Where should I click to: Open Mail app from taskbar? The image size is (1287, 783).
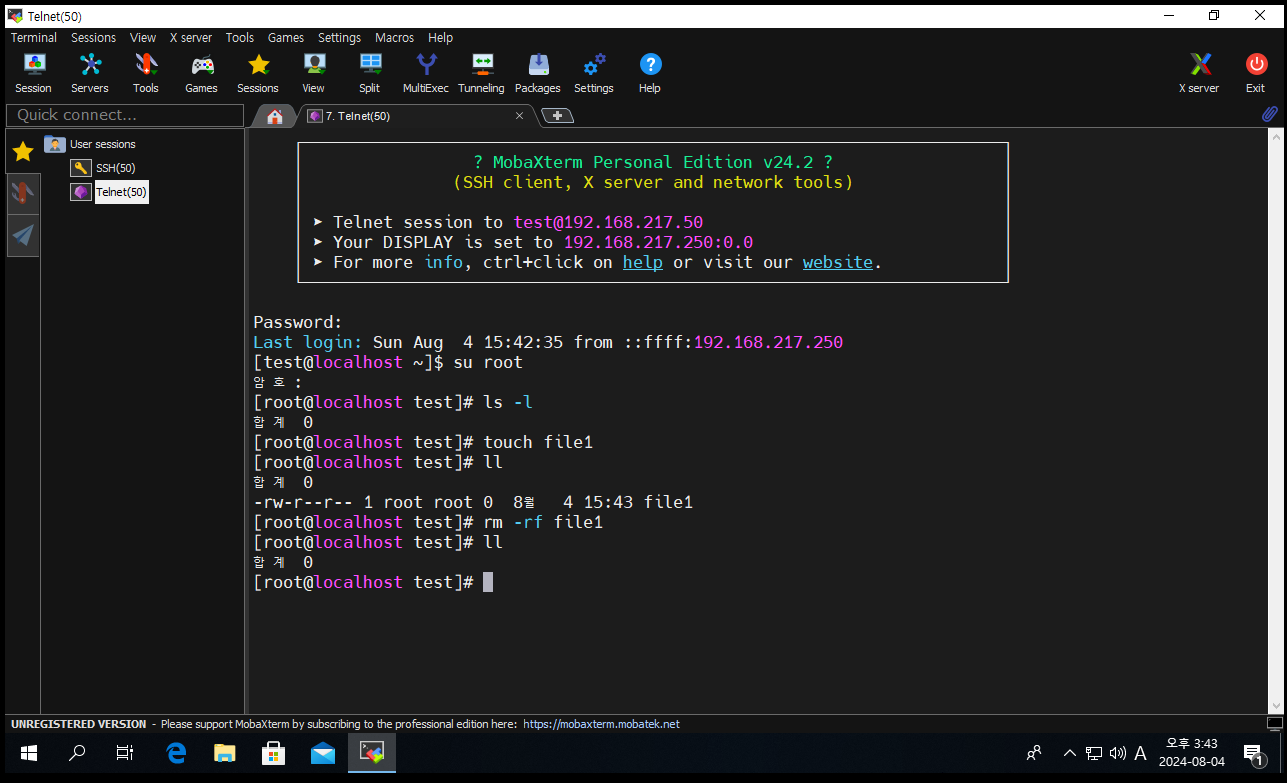[x=323, y=753]
